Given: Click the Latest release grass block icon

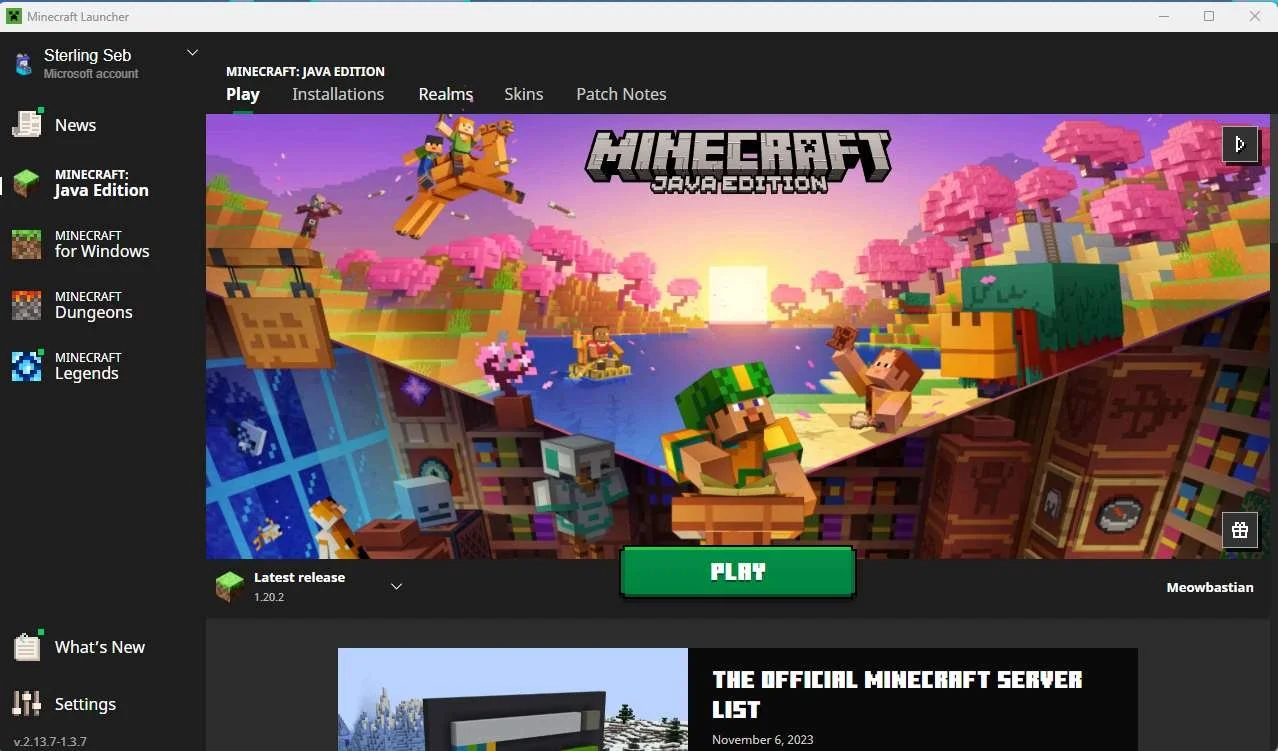Looking at the screenshot, I should pos(230,586).
